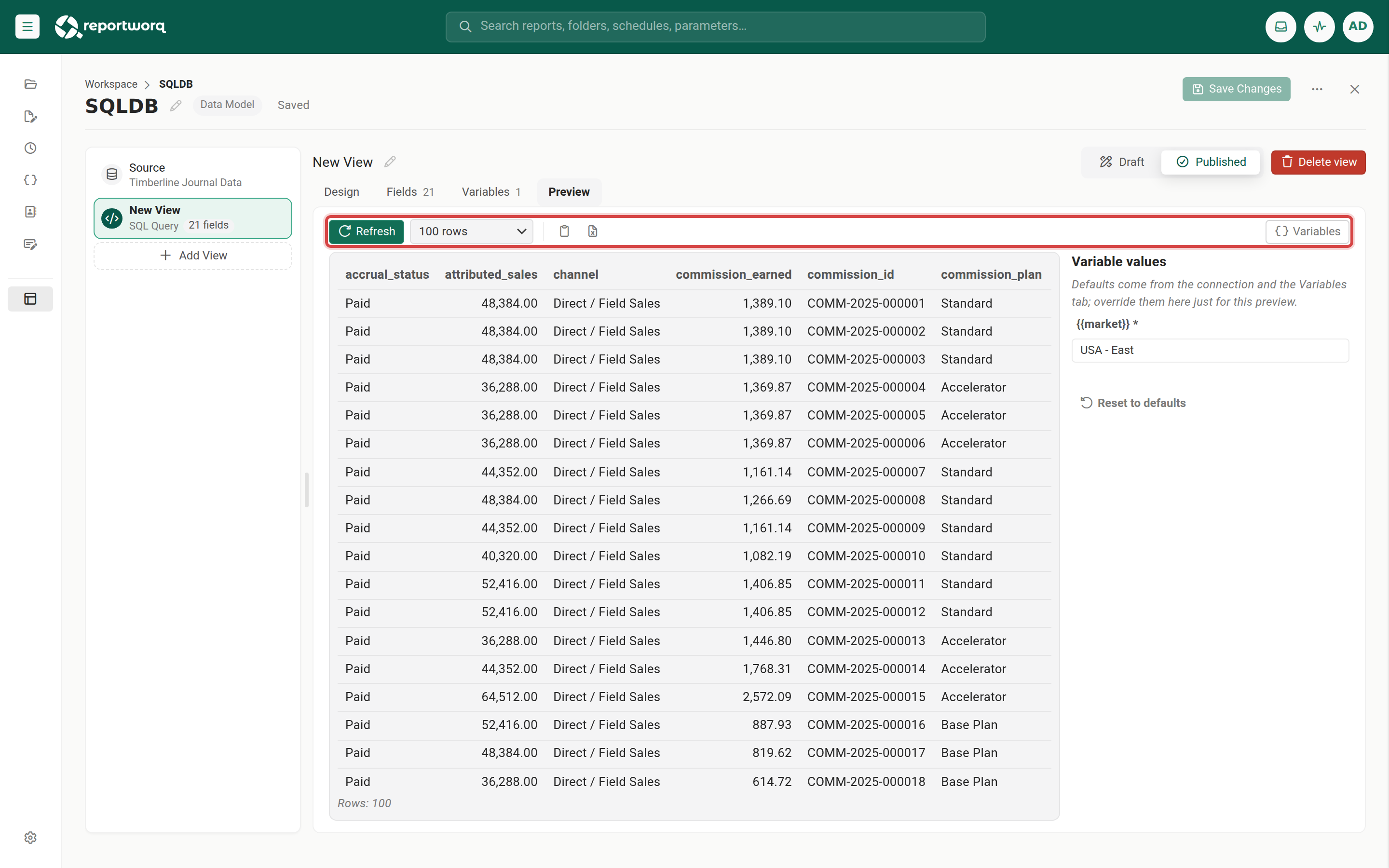This screenshot has height=868, width=1389.
Task: Open the activity pulse icon
Action: [x=1319, y=27]
